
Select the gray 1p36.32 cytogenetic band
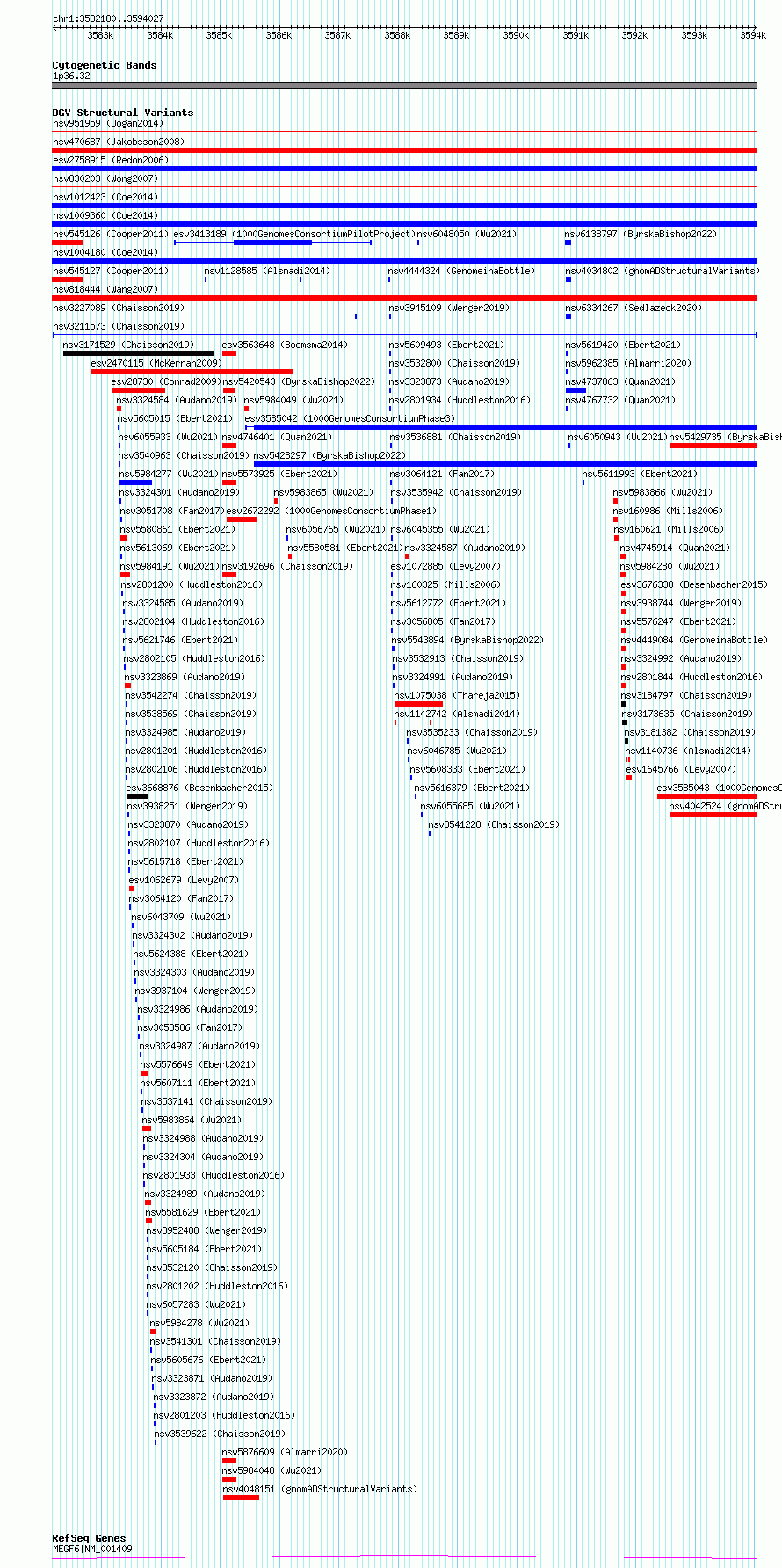[x=404, y=85]
